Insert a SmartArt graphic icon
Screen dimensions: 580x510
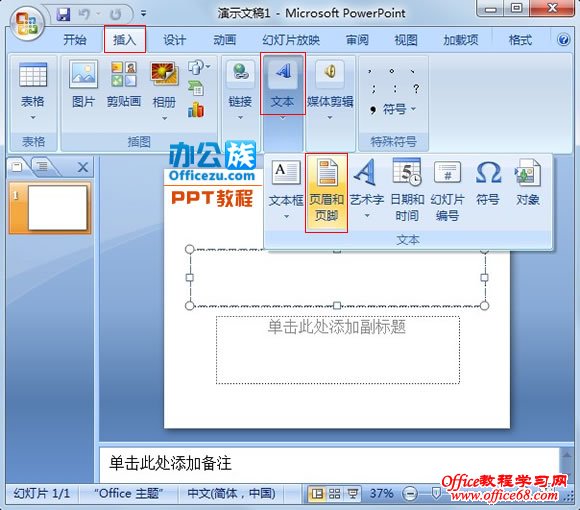click(196, 89)
